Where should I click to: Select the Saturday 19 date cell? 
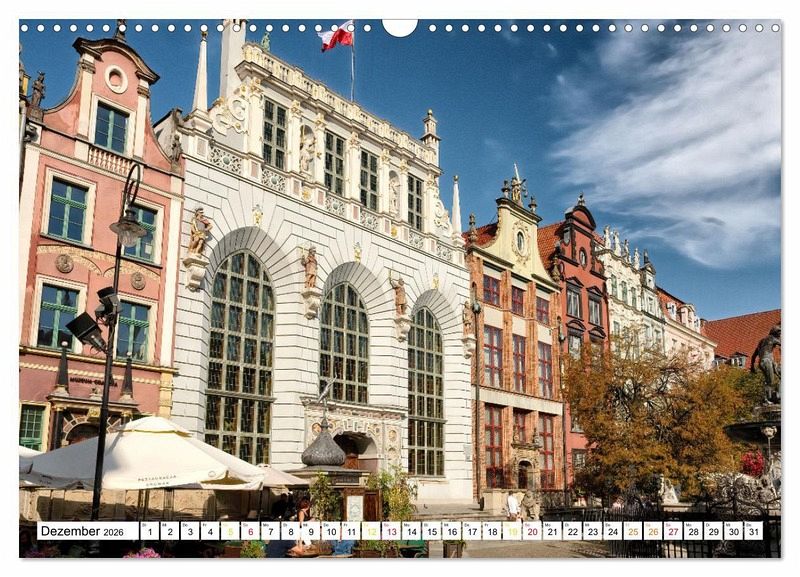tap(512, 531)
